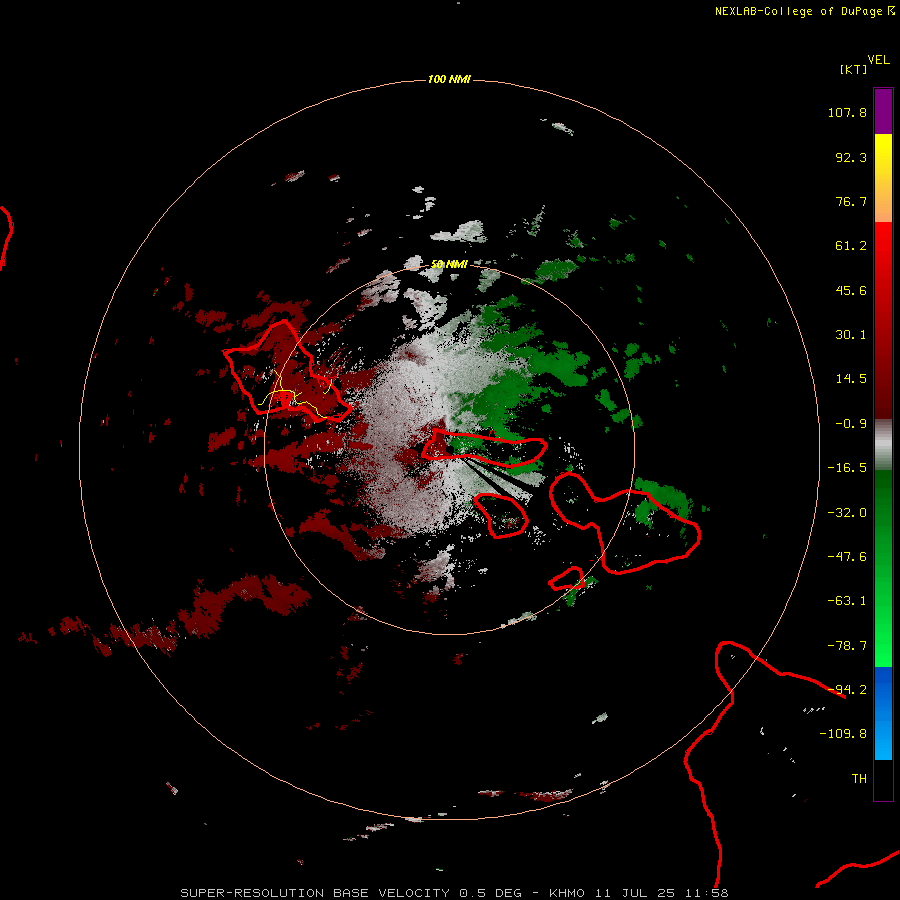Select the -63.1 scale value
The width and height of the screenshot is (900, 900).
point(847,601)
